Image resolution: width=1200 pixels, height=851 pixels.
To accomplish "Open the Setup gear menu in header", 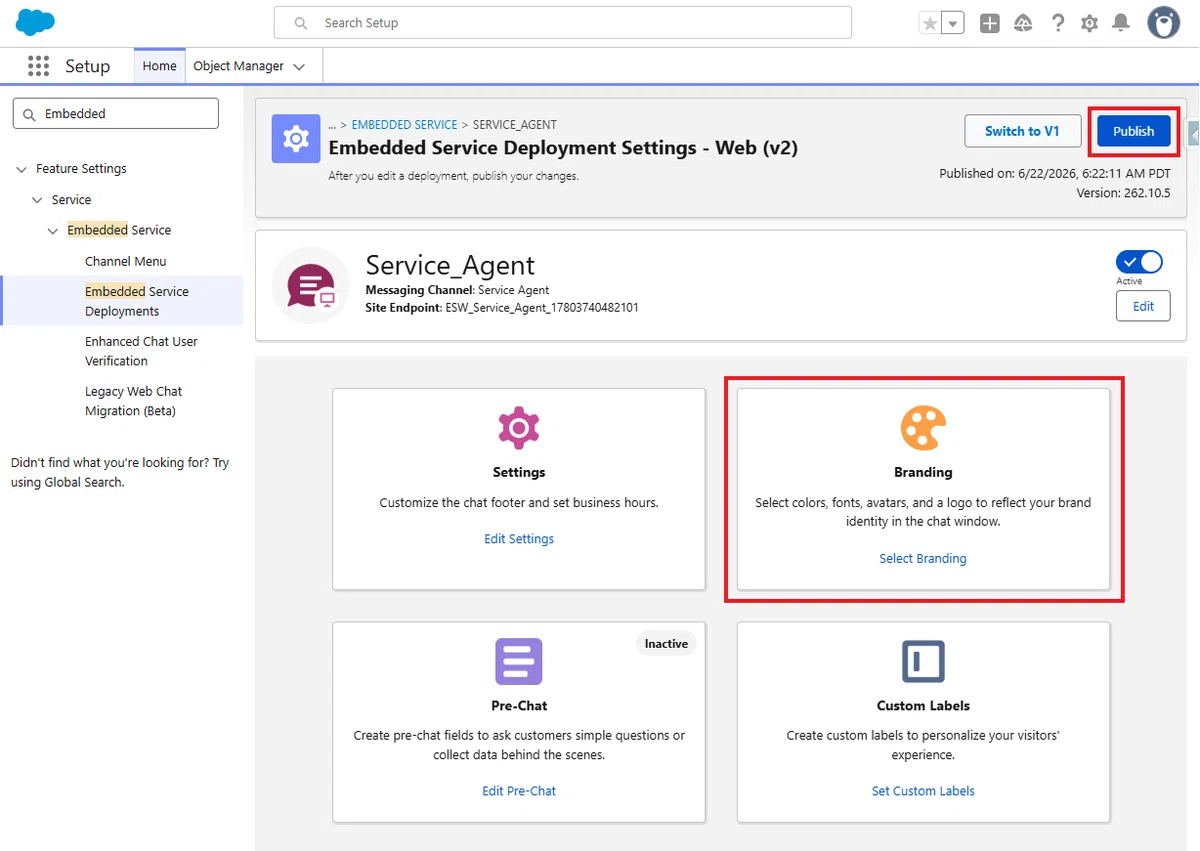I will point(1089,23).
